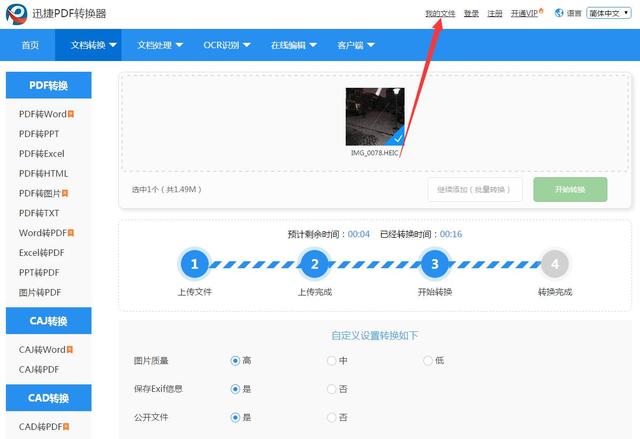Viewport: 640px width, 439px height.
Task: Click the CAD转换 section header
Action: [49, 398]
